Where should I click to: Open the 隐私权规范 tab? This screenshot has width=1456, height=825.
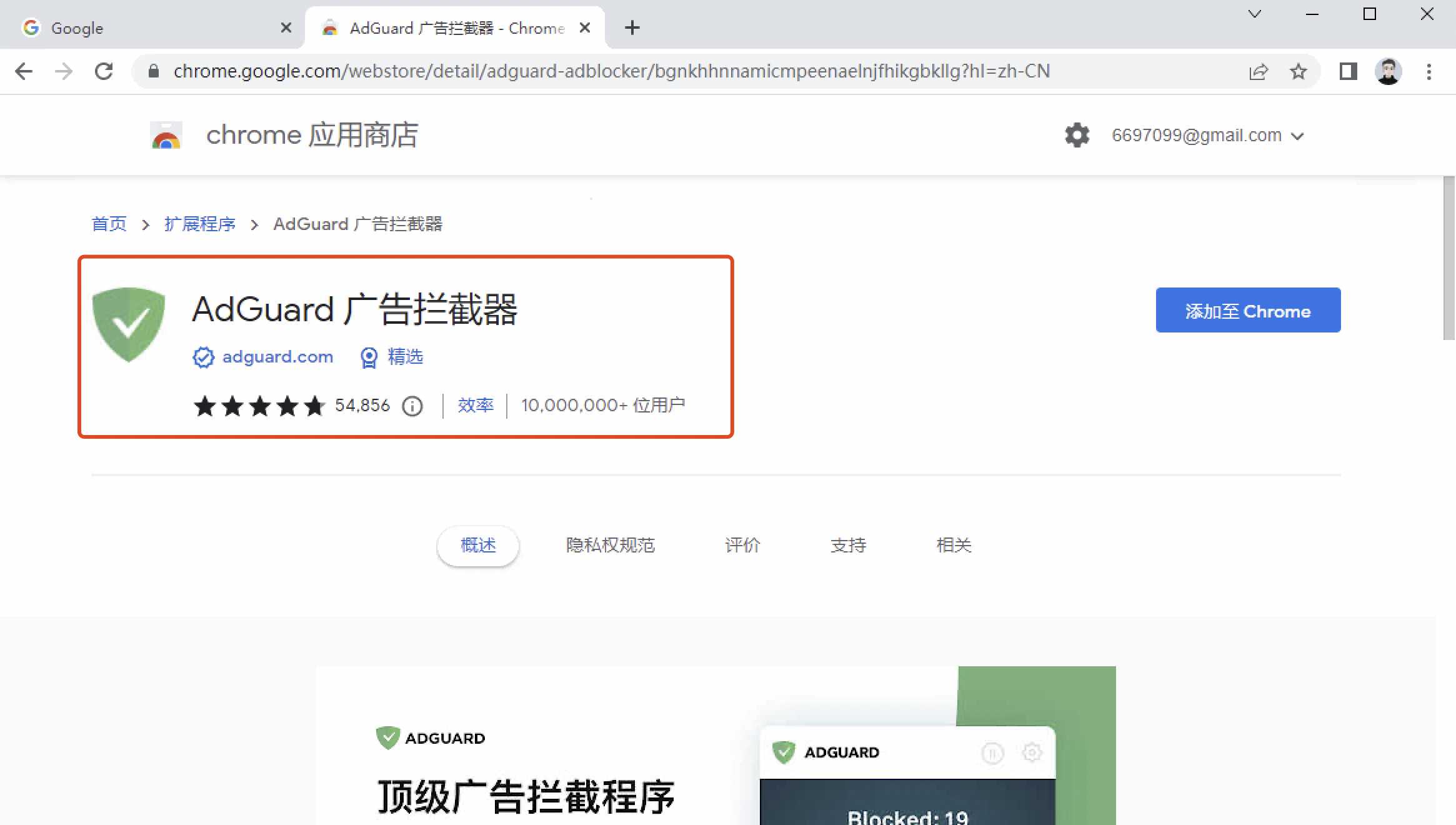pos(611,546)
